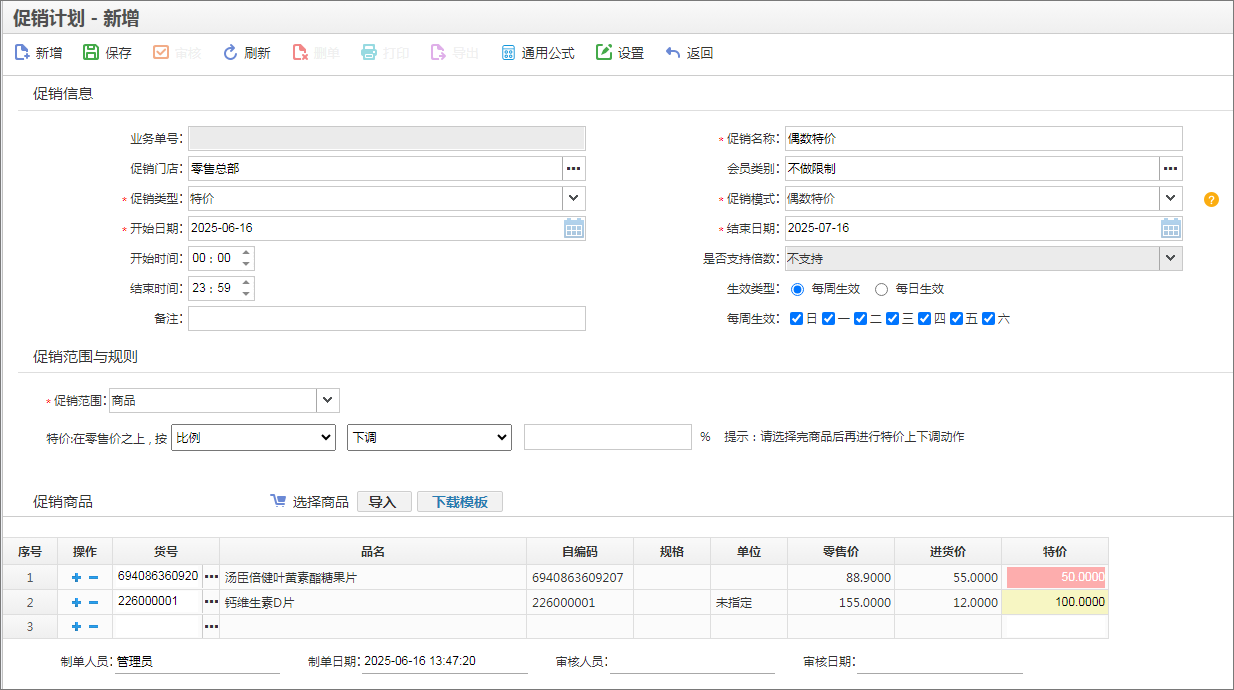Increase 结束时间 with spinner up arrow
This screenshot has height=690, width=1234.
tap(246, 283)
